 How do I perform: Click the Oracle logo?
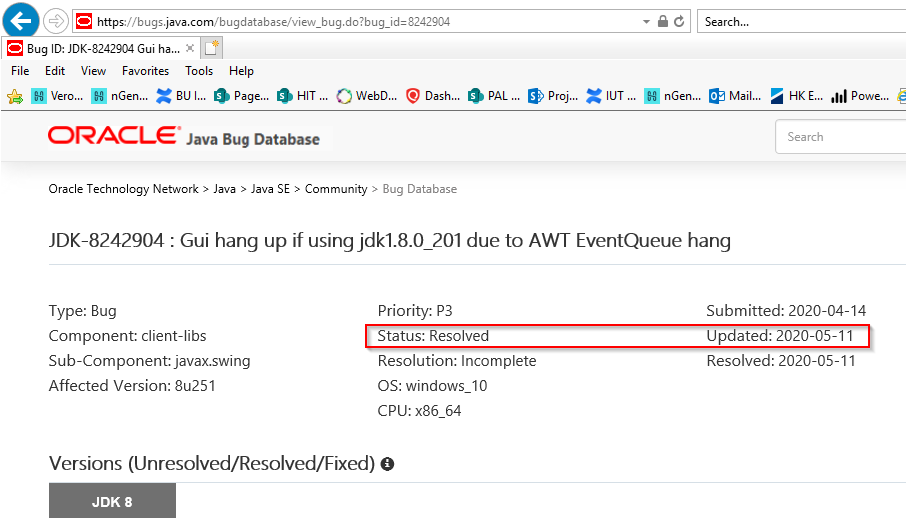tap(114, 136)
